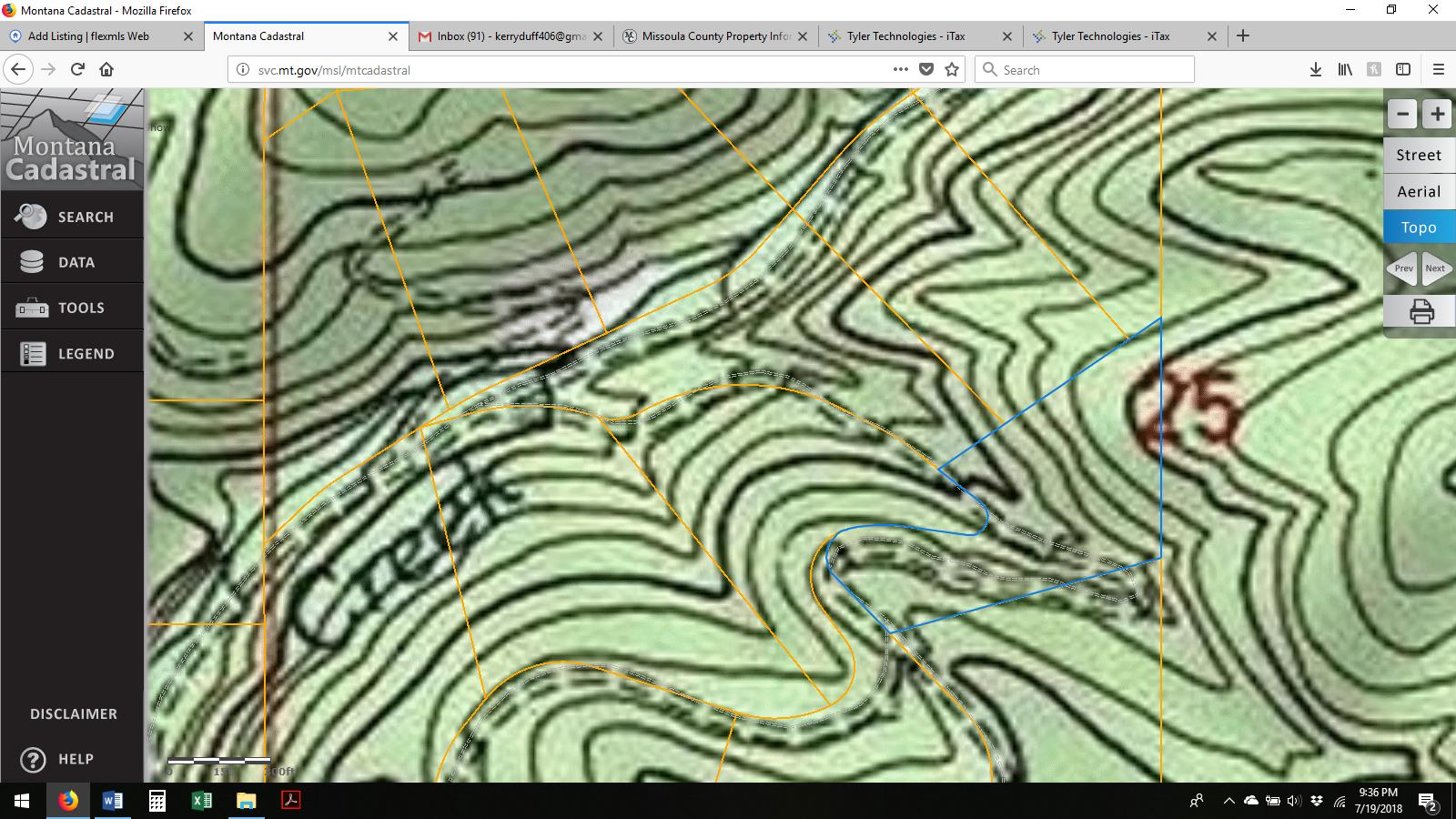The image size is (1456, 819).
Task: Toggle the Firefox sidebar view
Action: point(1403,69)
